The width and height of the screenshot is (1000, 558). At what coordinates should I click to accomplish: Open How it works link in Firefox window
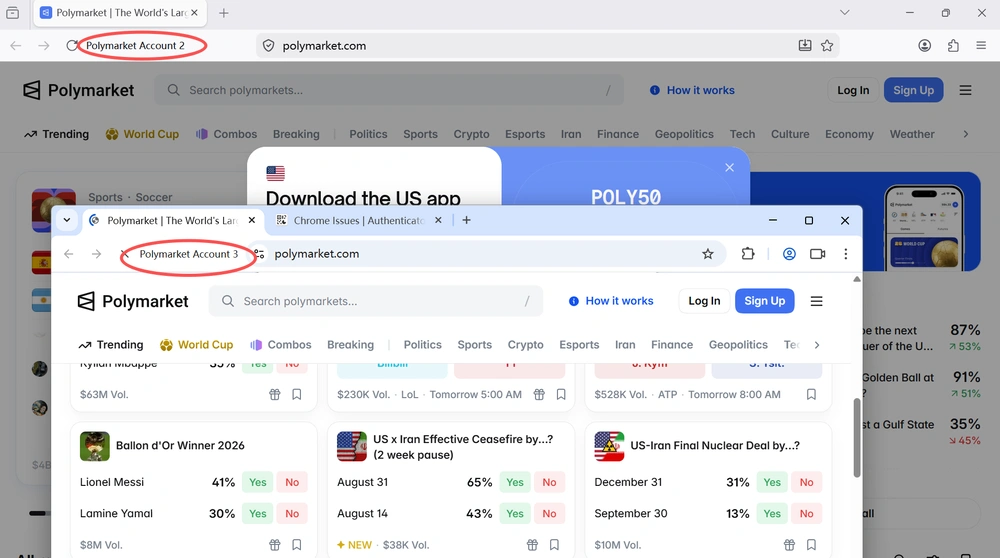(x=692, y=91)
